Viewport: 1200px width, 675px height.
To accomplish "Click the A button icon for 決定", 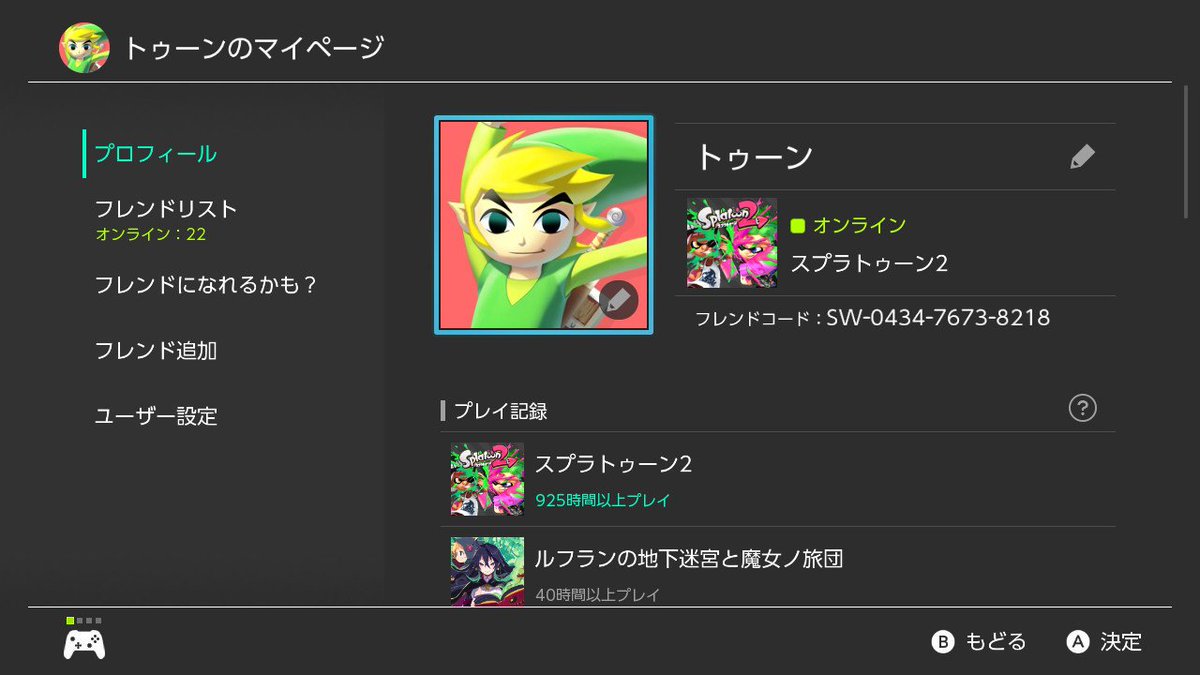I will [x=1077, y=642].
